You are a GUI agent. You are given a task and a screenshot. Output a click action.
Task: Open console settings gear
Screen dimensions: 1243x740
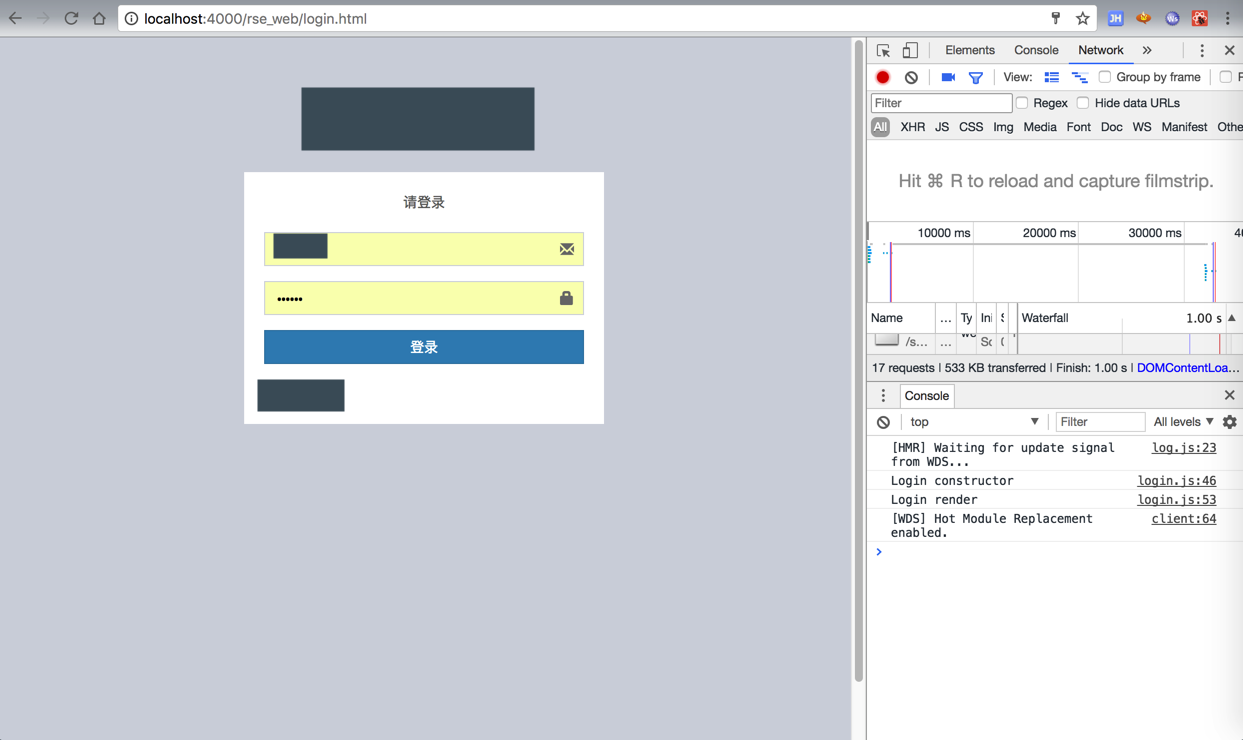[x=1230, y=422]
